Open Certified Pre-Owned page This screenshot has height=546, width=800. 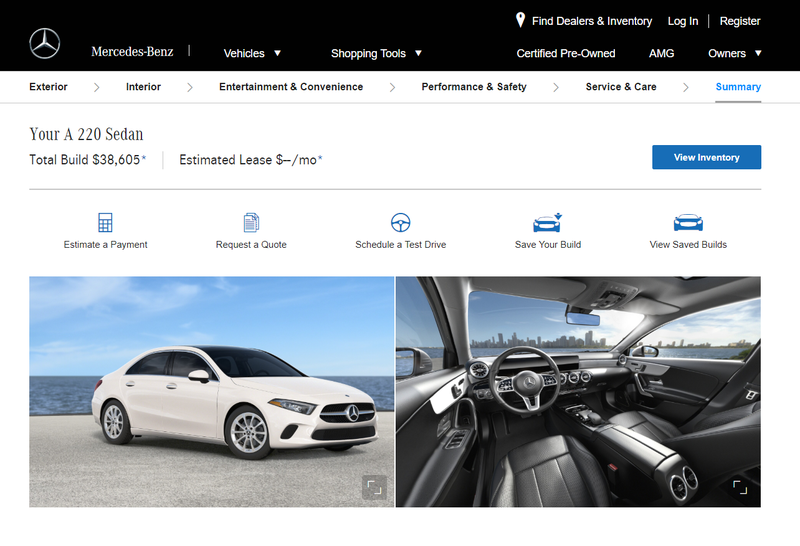click(x=566, y=53)
